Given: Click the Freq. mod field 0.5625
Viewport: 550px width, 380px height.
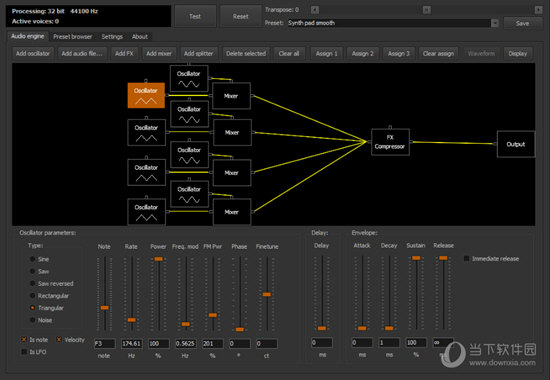Looking at the screenshot, I should (186, 344).
